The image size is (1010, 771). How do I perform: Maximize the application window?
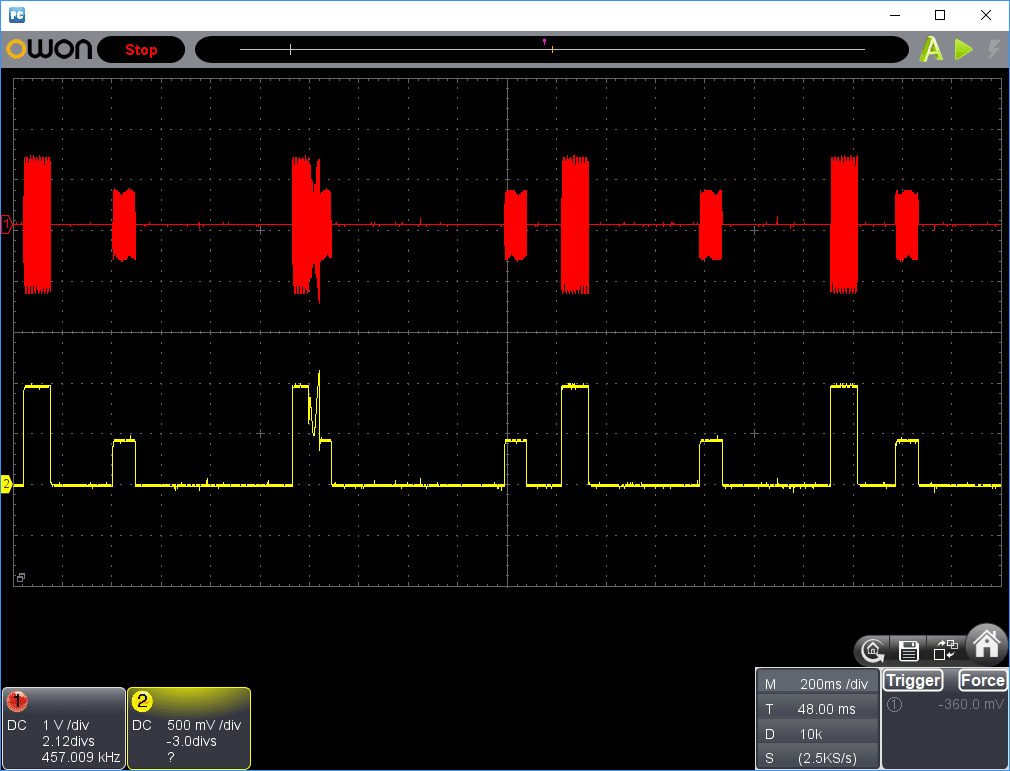click(940, 15)
